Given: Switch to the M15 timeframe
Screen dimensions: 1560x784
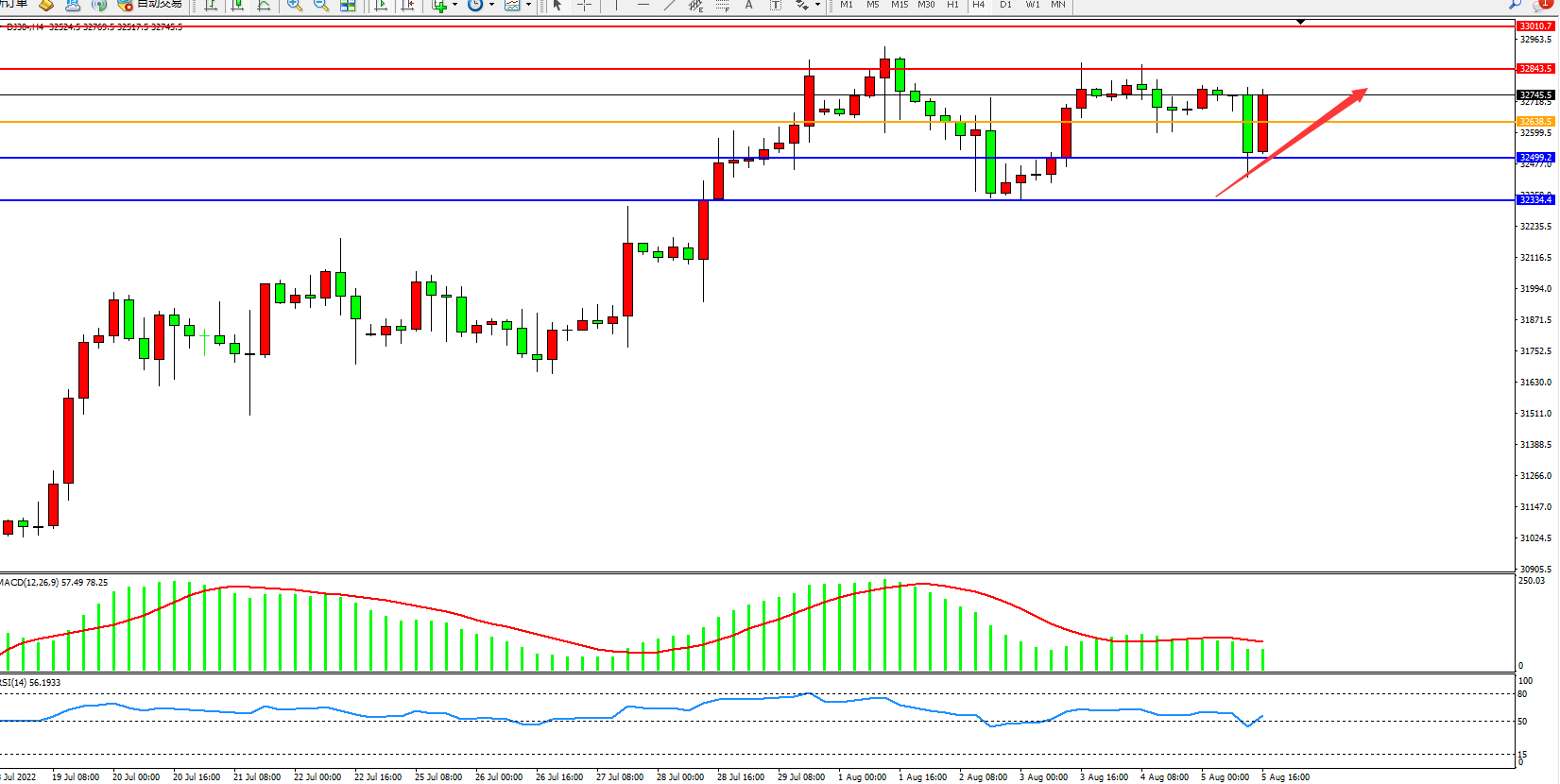Looking at the screenshot, I should [x=900, y=5].
